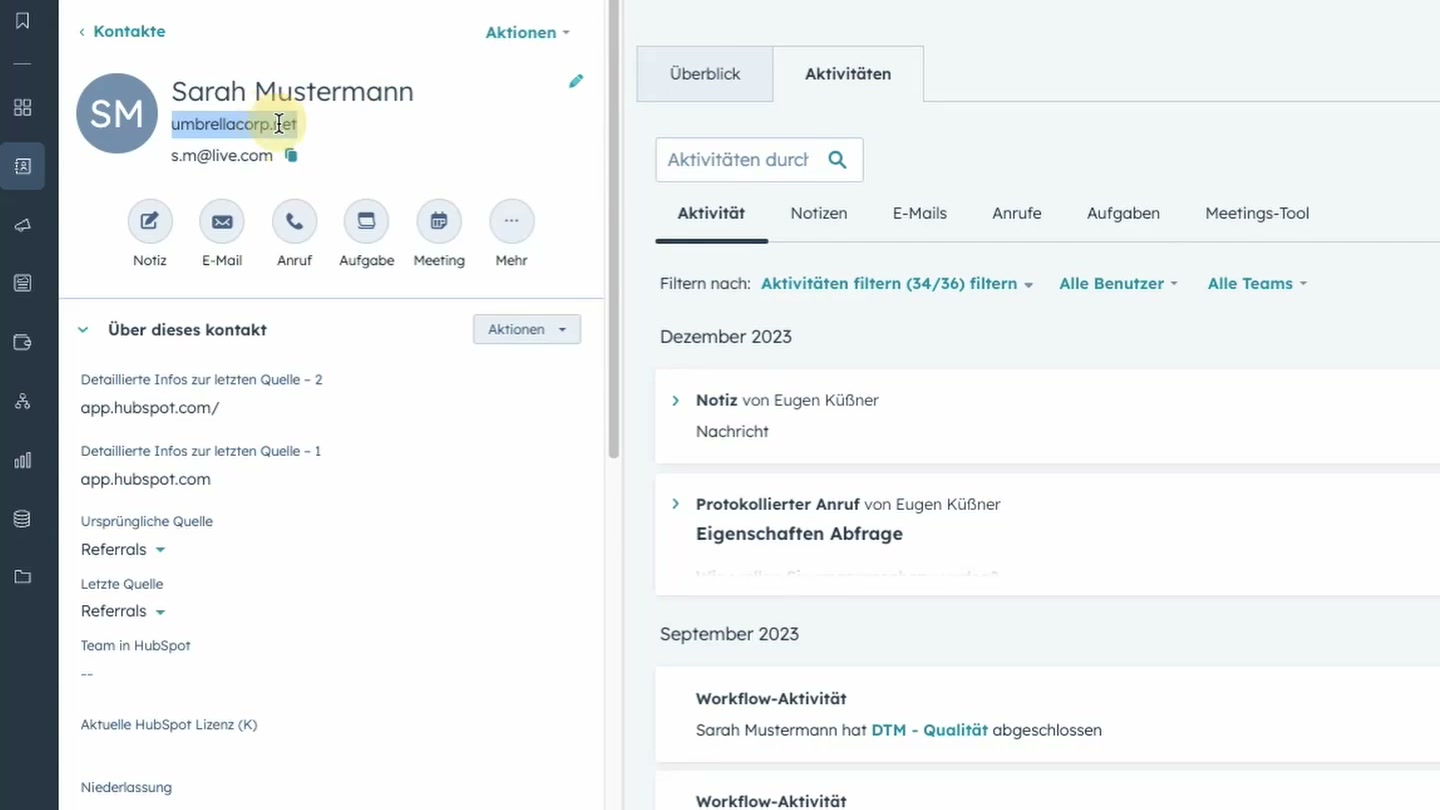This screenshot has width=1440, height=810.
Task: Select the Notiz icon to create a note
Action: [x=150, y=221]
